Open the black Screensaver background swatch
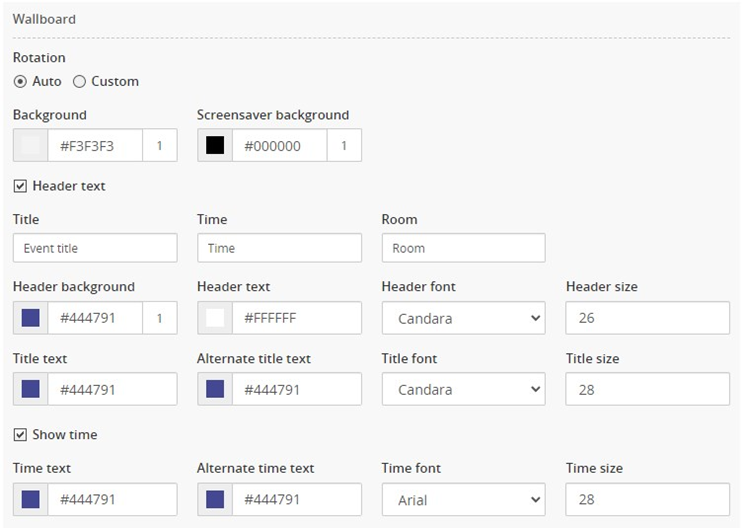 click(x=215, y=145)
